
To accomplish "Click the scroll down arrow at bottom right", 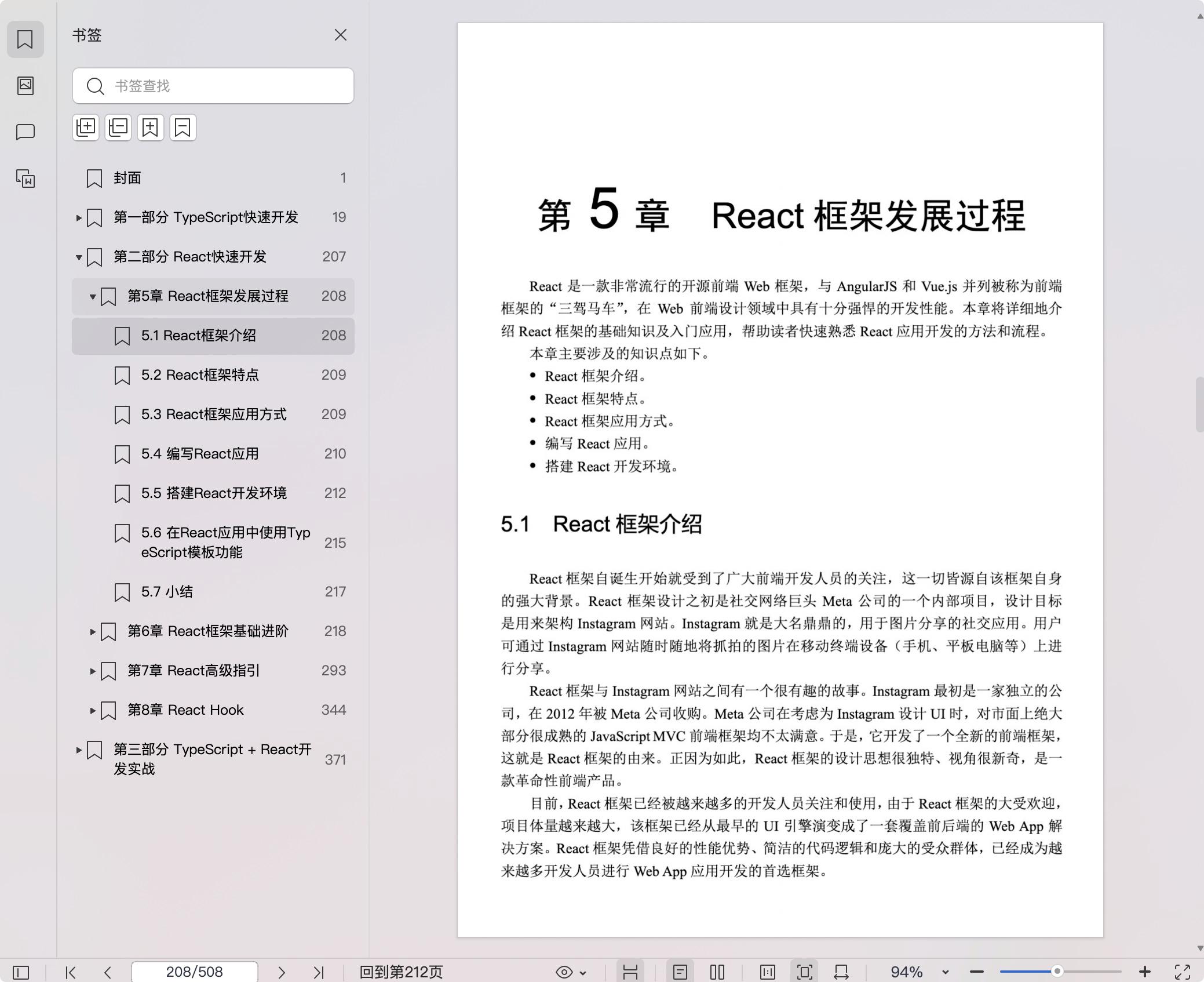I will tap(1199, 948).
